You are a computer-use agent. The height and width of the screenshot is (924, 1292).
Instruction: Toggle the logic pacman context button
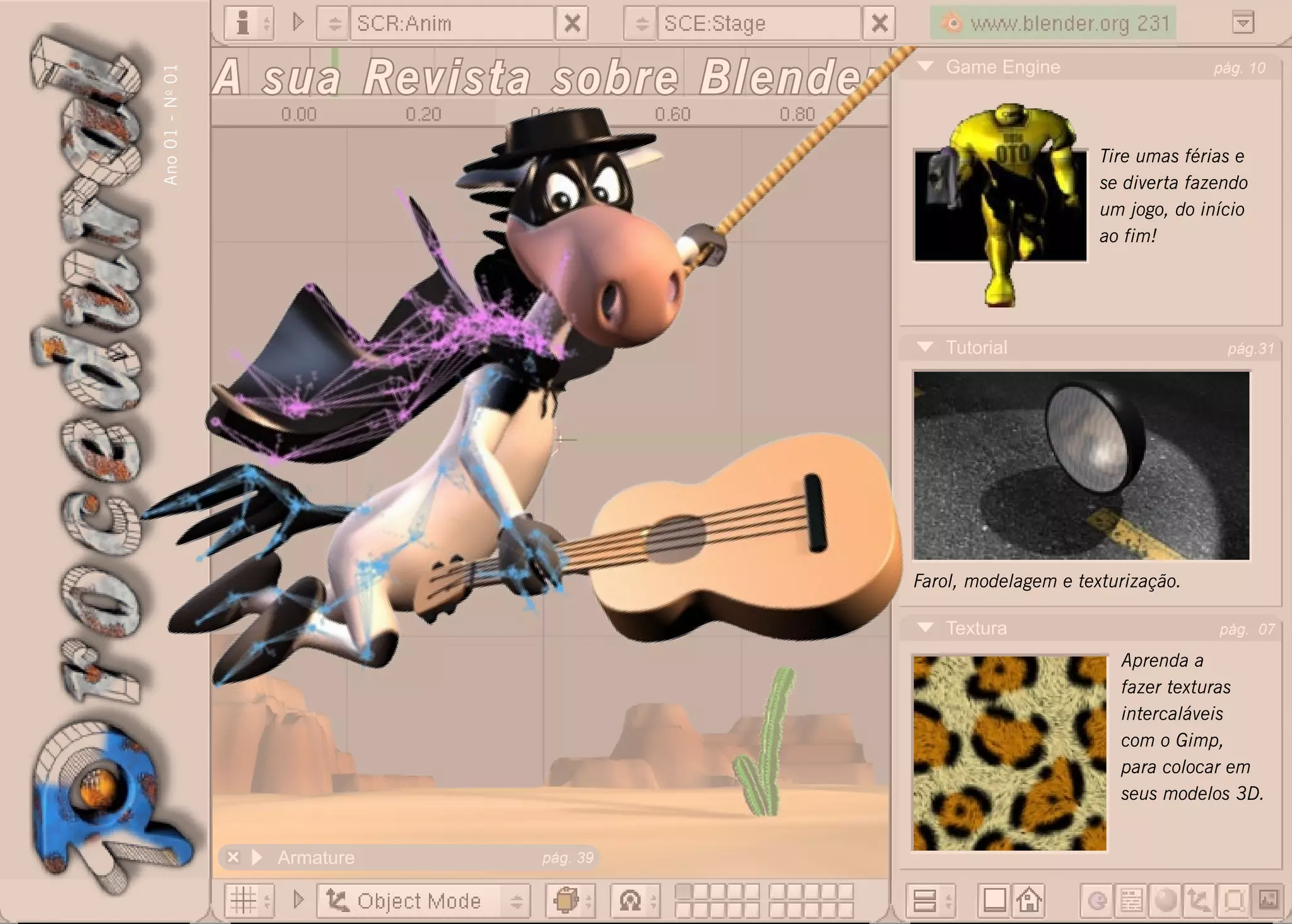[x=1098, y=900]
